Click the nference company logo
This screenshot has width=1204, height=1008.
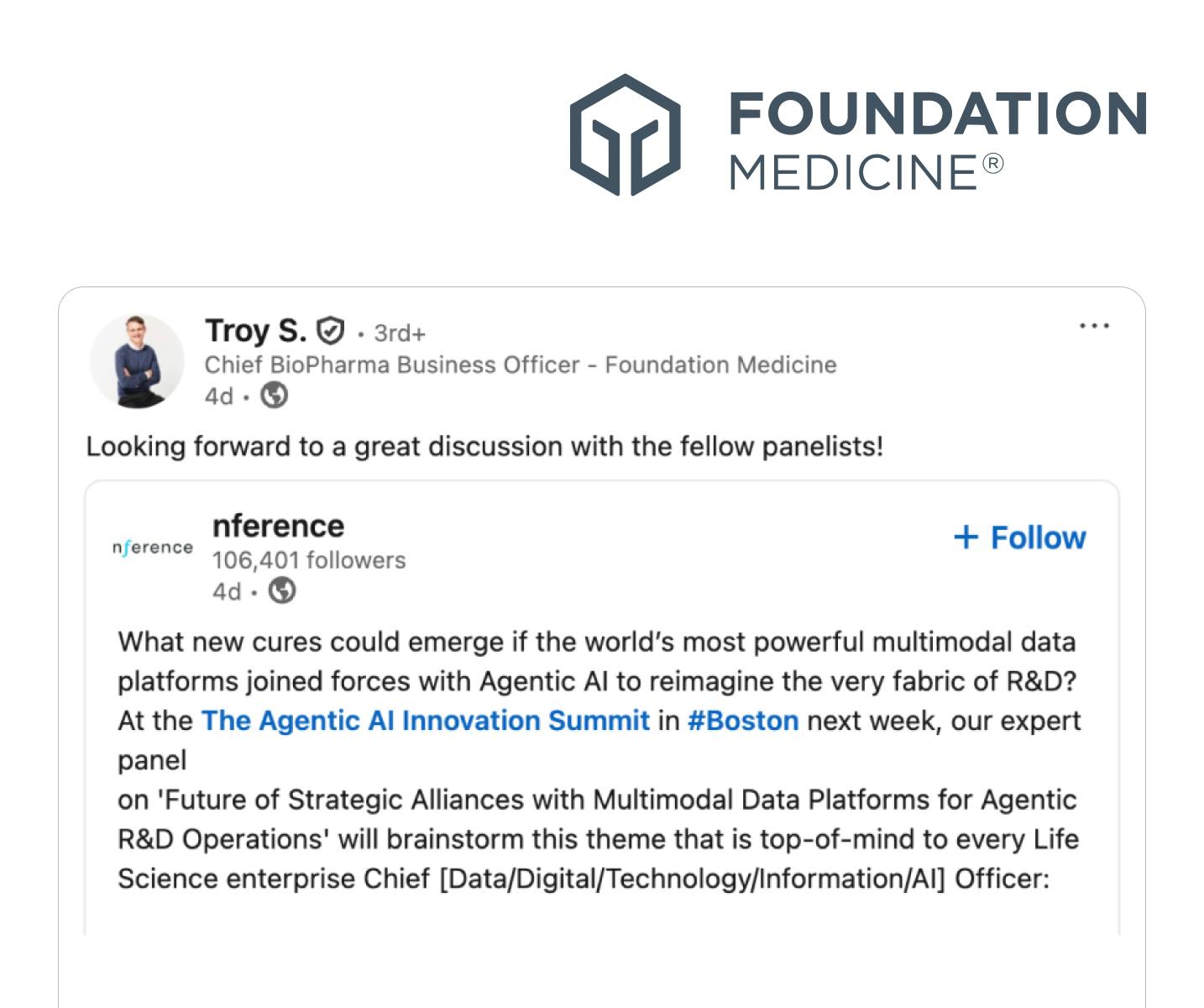pyautogui.click(x=152, y=548)
